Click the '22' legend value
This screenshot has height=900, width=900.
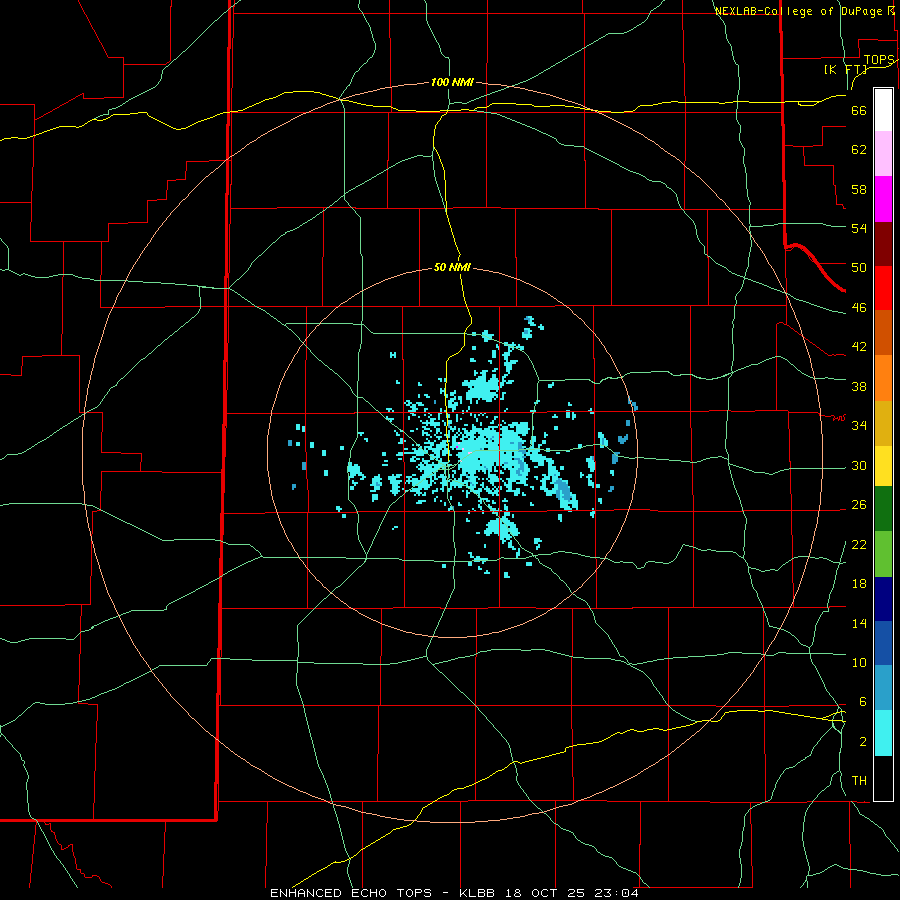(x=859, y=544)
